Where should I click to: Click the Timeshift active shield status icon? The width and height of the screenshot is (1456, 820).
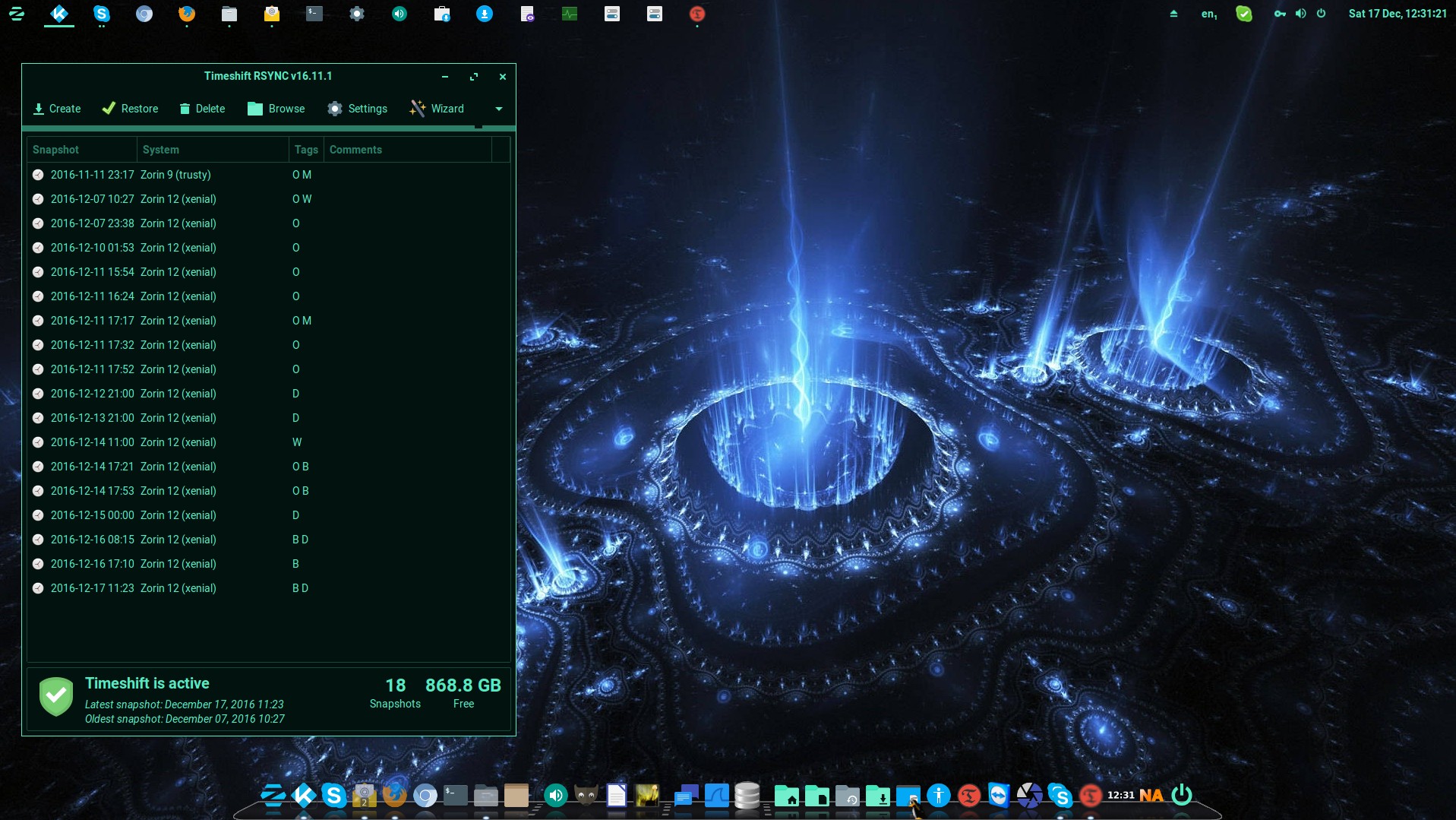point(56,696)
